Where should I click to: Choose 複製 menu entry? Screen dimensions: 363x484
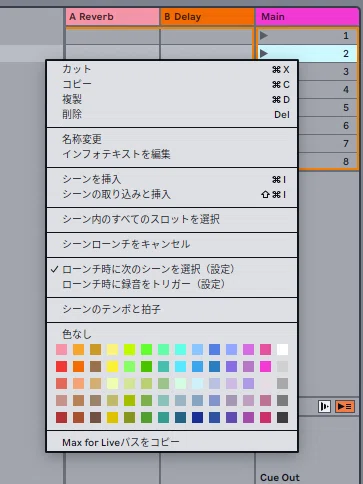pyautogui.click(x=172, y=99)
